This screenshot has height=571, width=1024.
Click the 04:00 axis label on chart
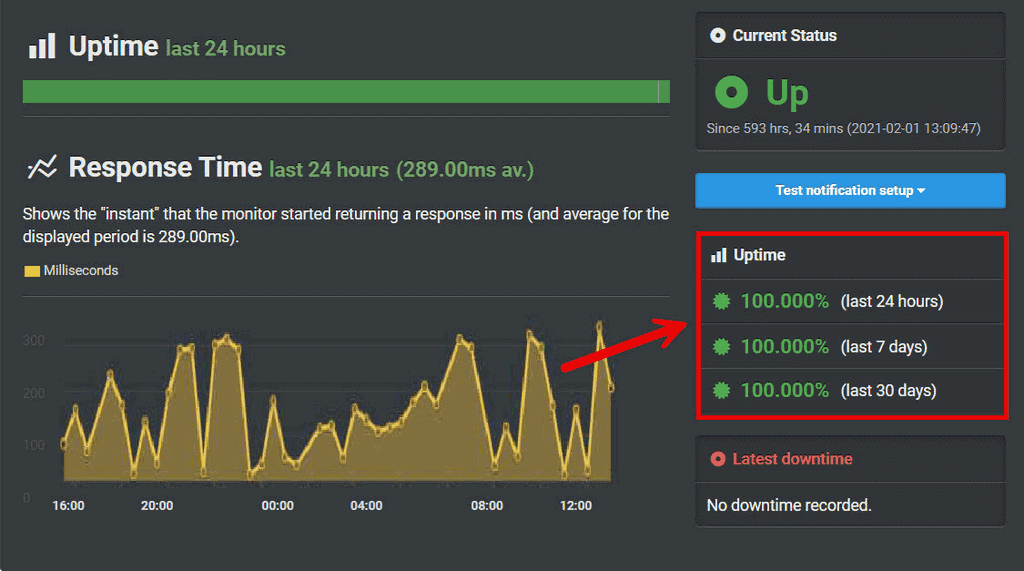366,506
